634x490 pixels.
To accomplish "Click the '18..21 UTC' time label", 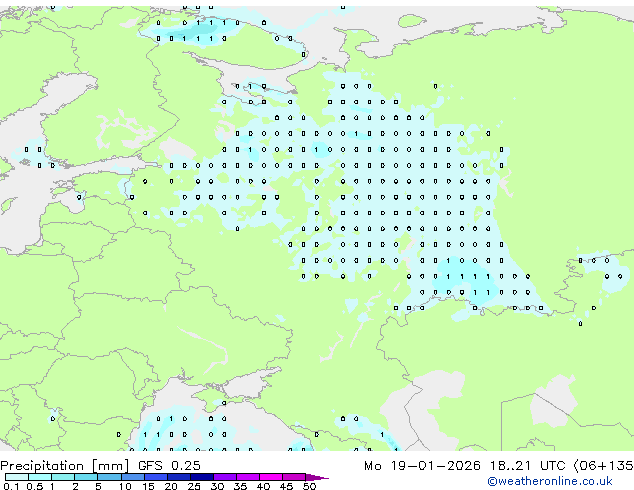I will point(527,466).
